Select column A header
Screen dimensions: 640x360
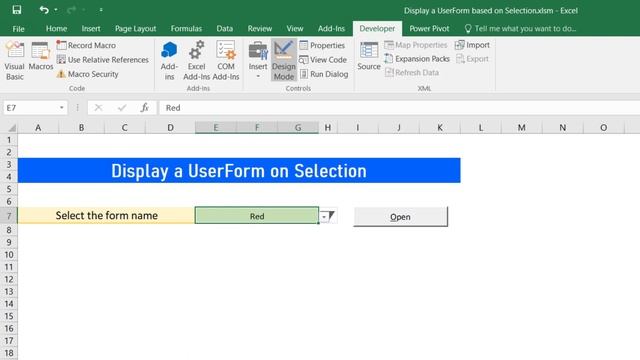38,128
